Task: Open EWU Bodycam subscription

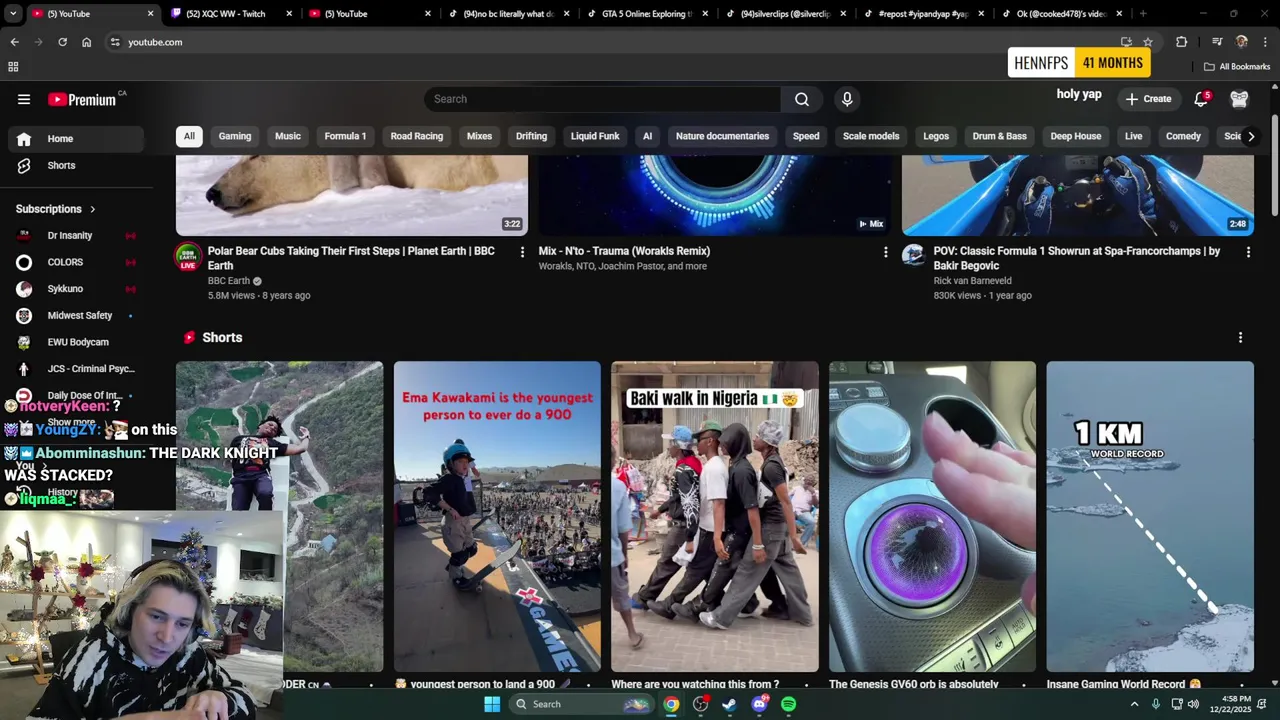Action: tap(76, 342)
